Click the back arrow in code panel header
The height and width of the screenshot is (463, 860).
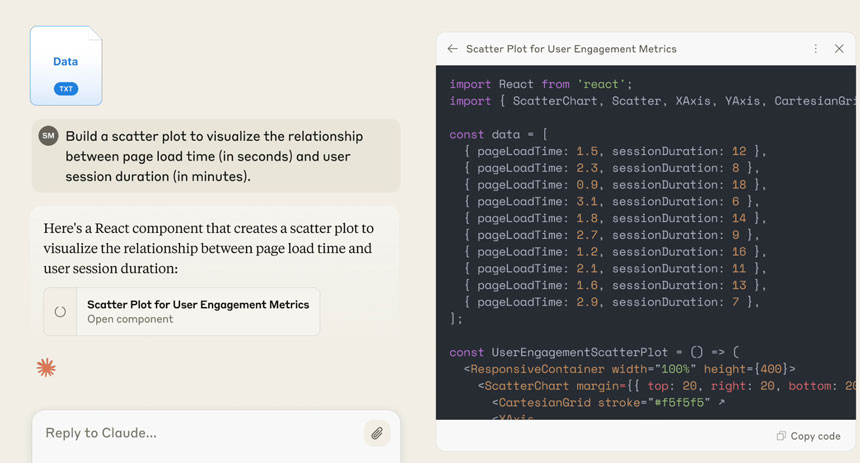tap(453, 49)
